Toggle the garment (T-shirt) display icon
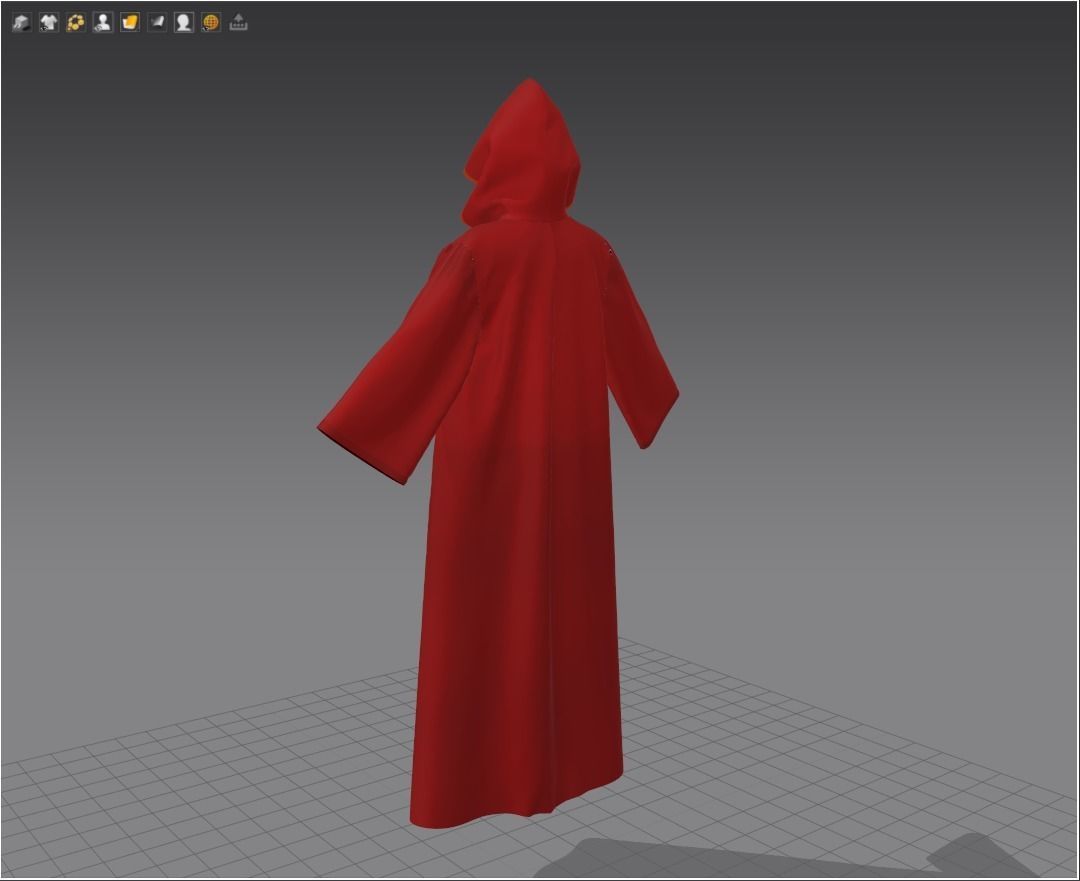This screenshot has width=1080, height=881. [48, 23]
